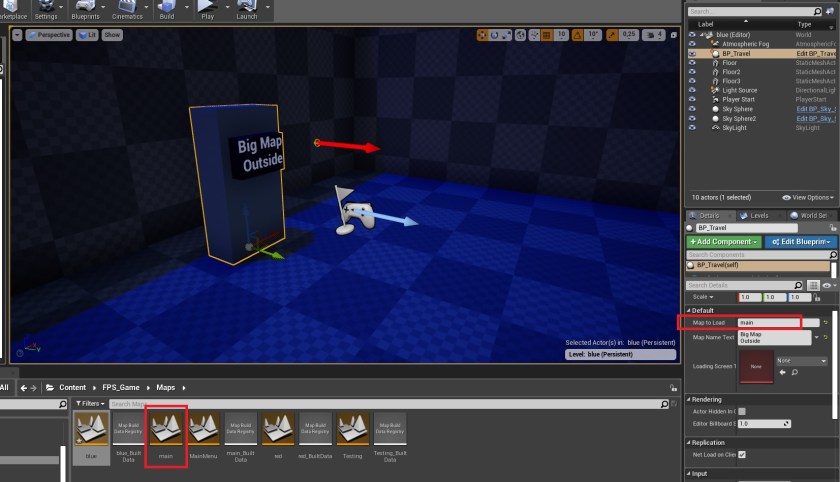This screenshot has width=840, height=482.
Task: Open the editor Settings toolbar icon
Action: click(x=45, y=8)
